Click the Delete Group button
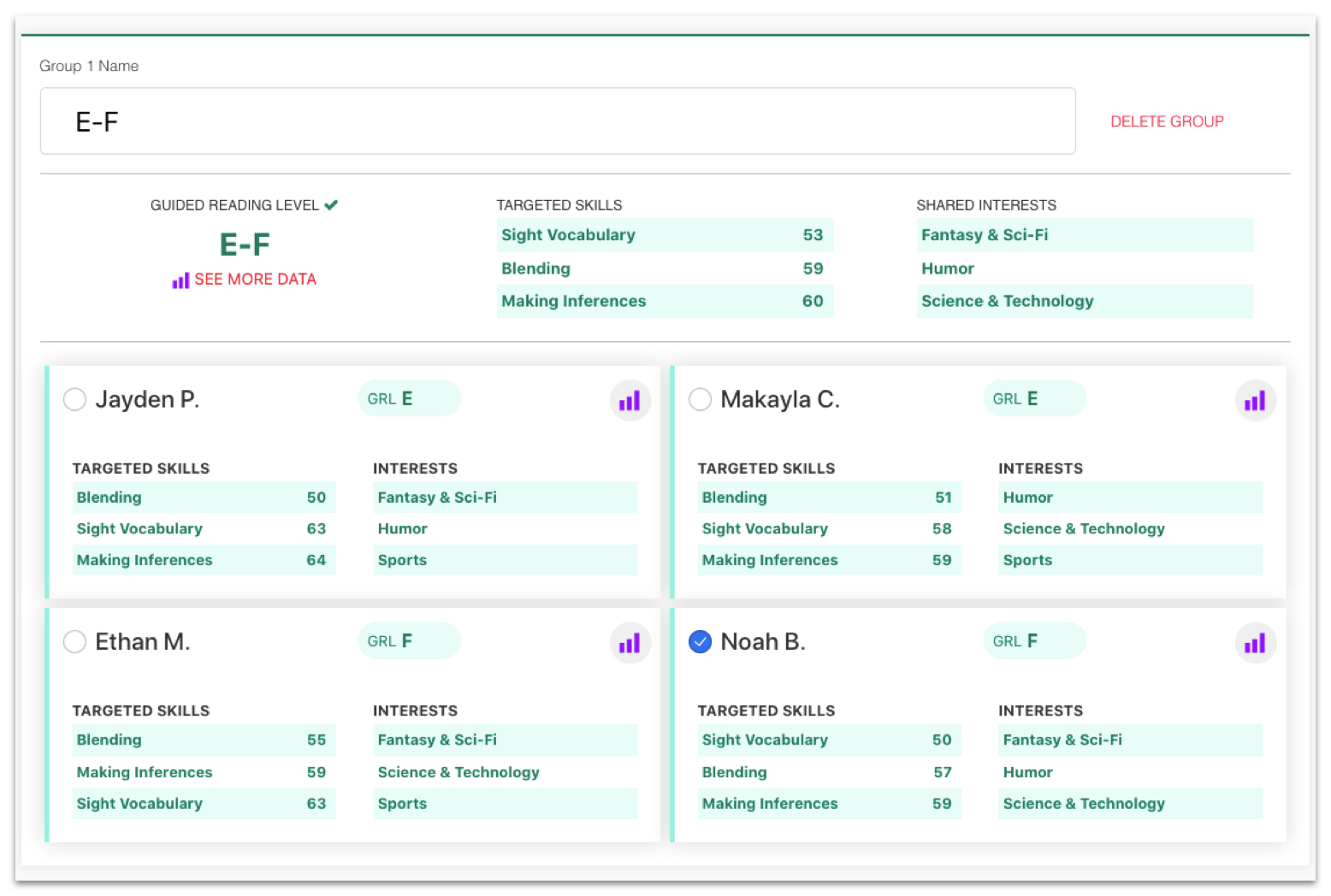This screenshot has width=1331, height=896. pos(1167,121)
